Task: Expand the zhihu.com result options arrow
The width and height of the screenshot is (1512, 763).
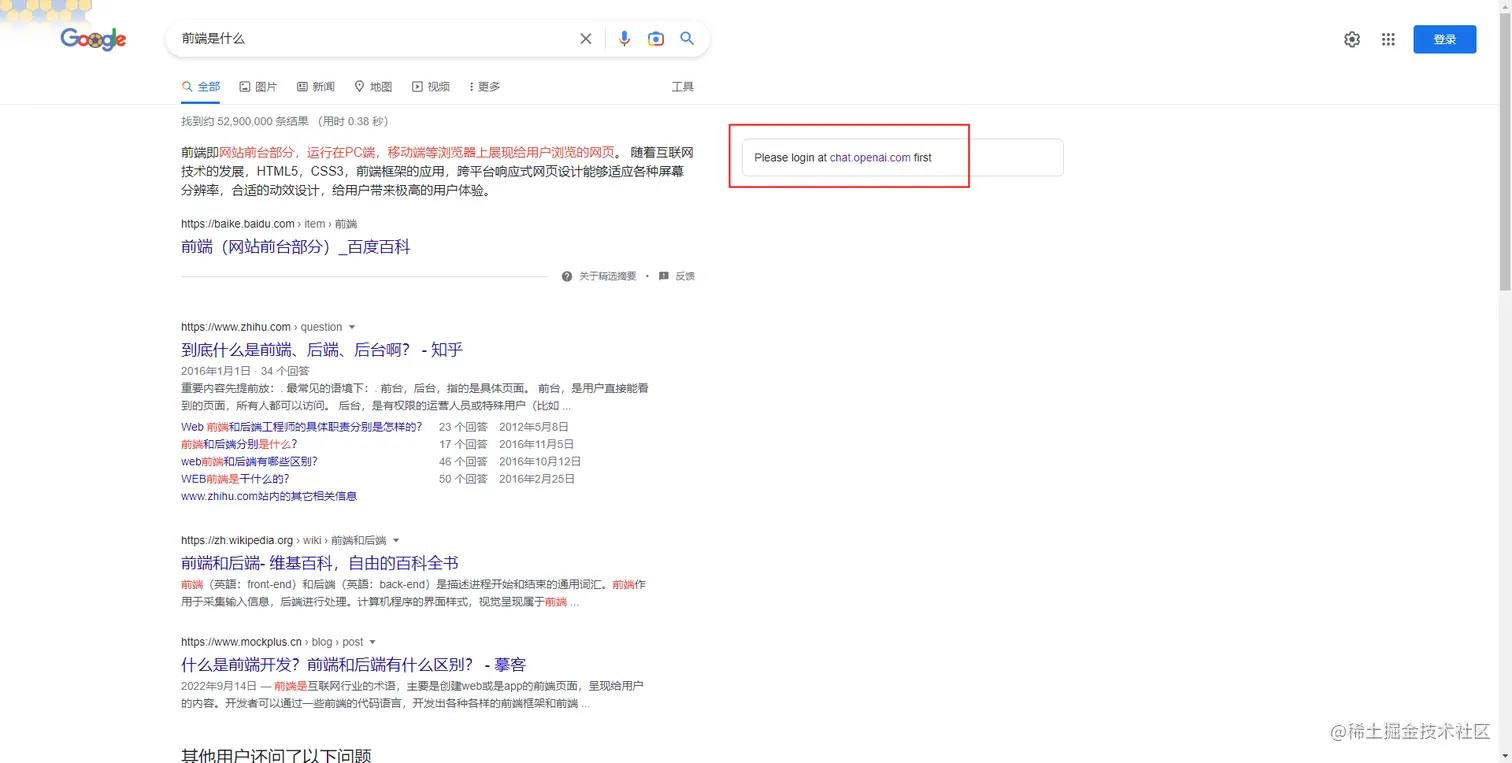Action: pyautogui.click(x=352, y=327)
